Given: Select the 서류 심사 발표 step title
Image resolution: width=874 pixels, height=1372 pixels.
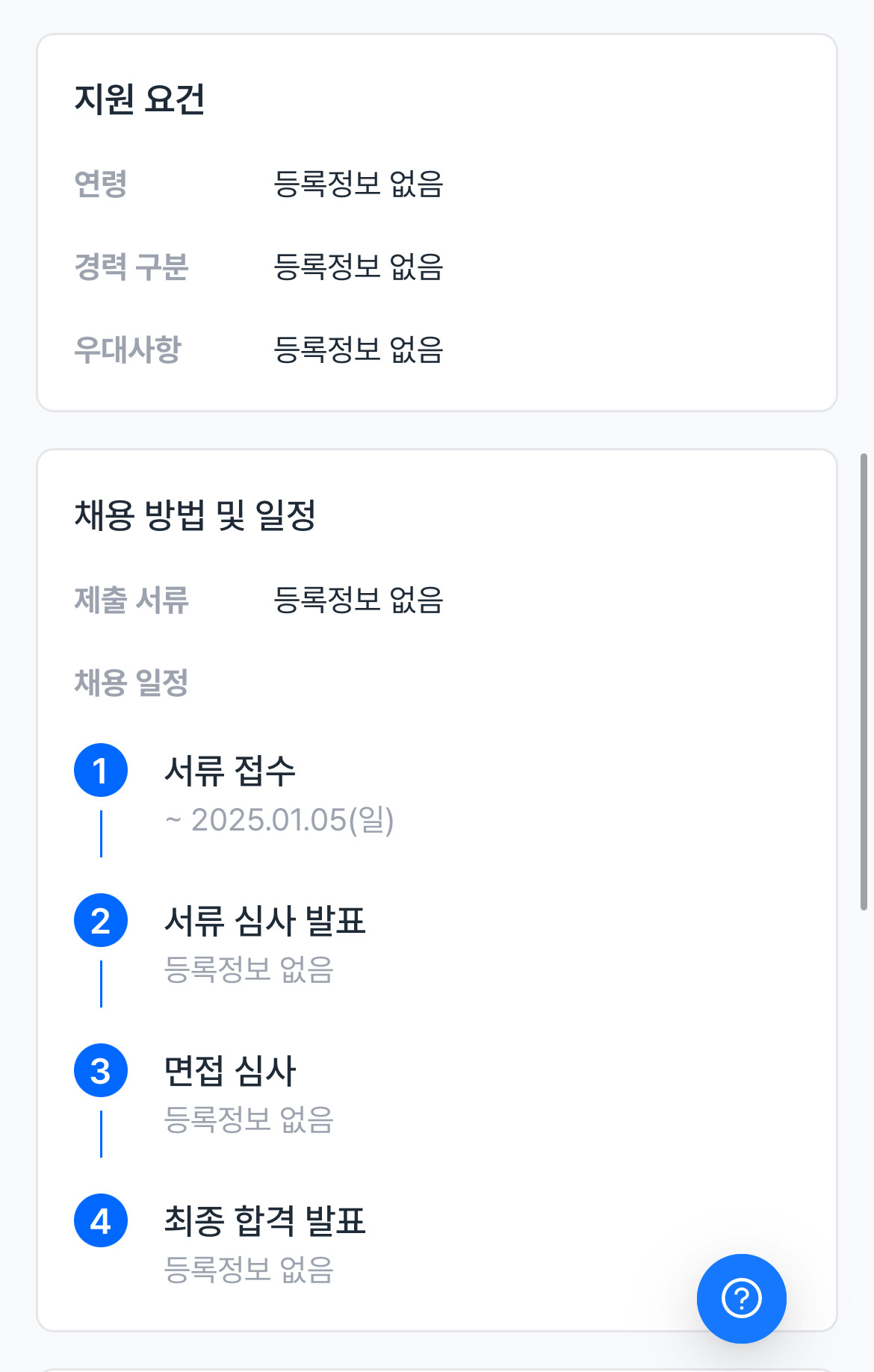Looking at the screenshot, I should tap(264, 920).
